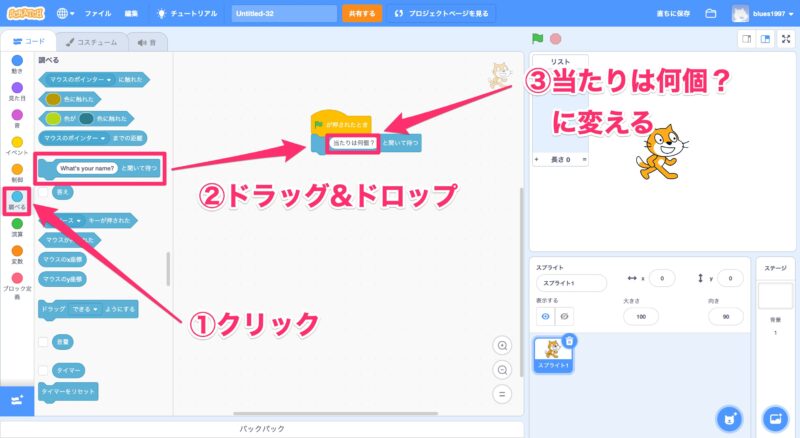Open the ファイル menu
The height and width of the screenshot is (438, 800).
98,14
